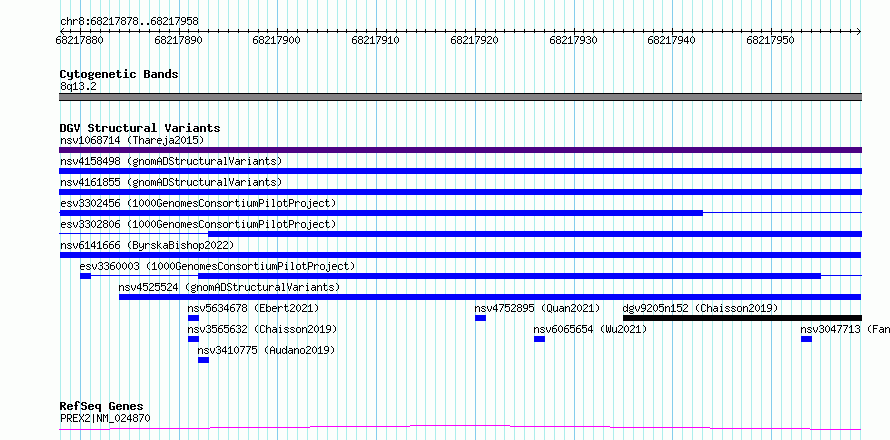Click the blue nsv4161855 variant bar
890x440 pixels.
tap(460, 192)
